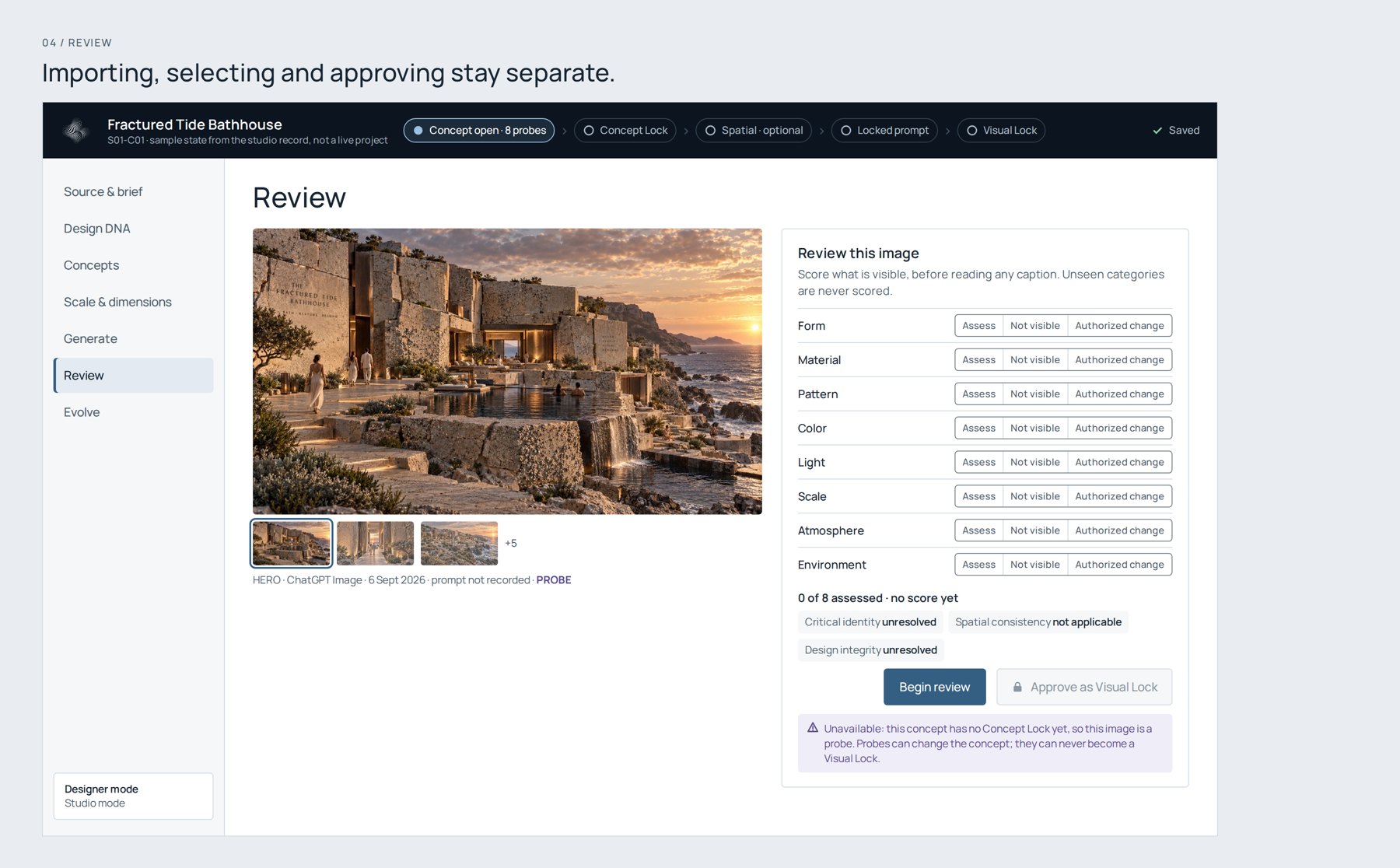Show the +5 more images
Screen dimensions: 1400x868
511,544
